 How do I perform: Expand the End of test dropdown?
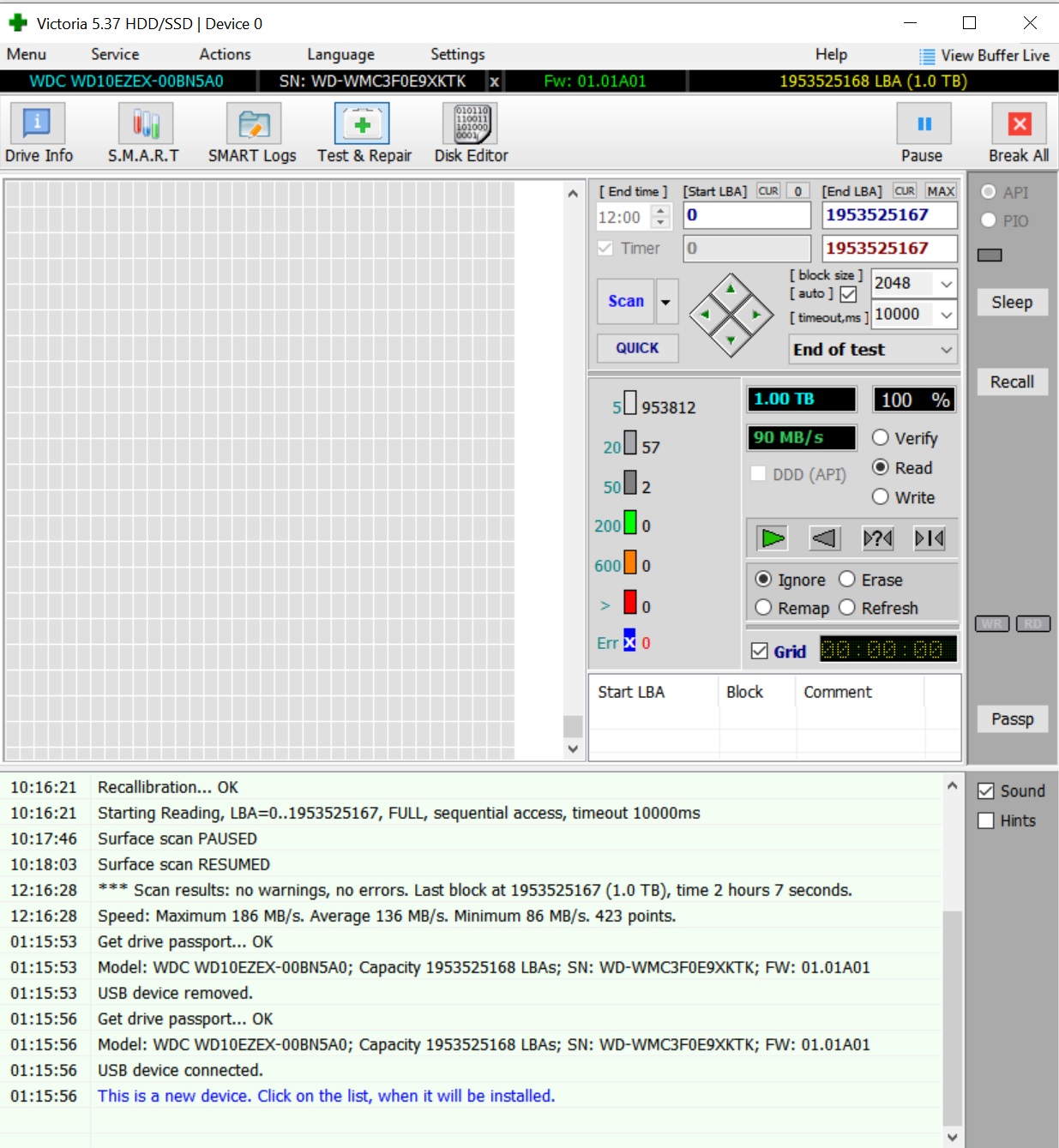coord(873,350)
